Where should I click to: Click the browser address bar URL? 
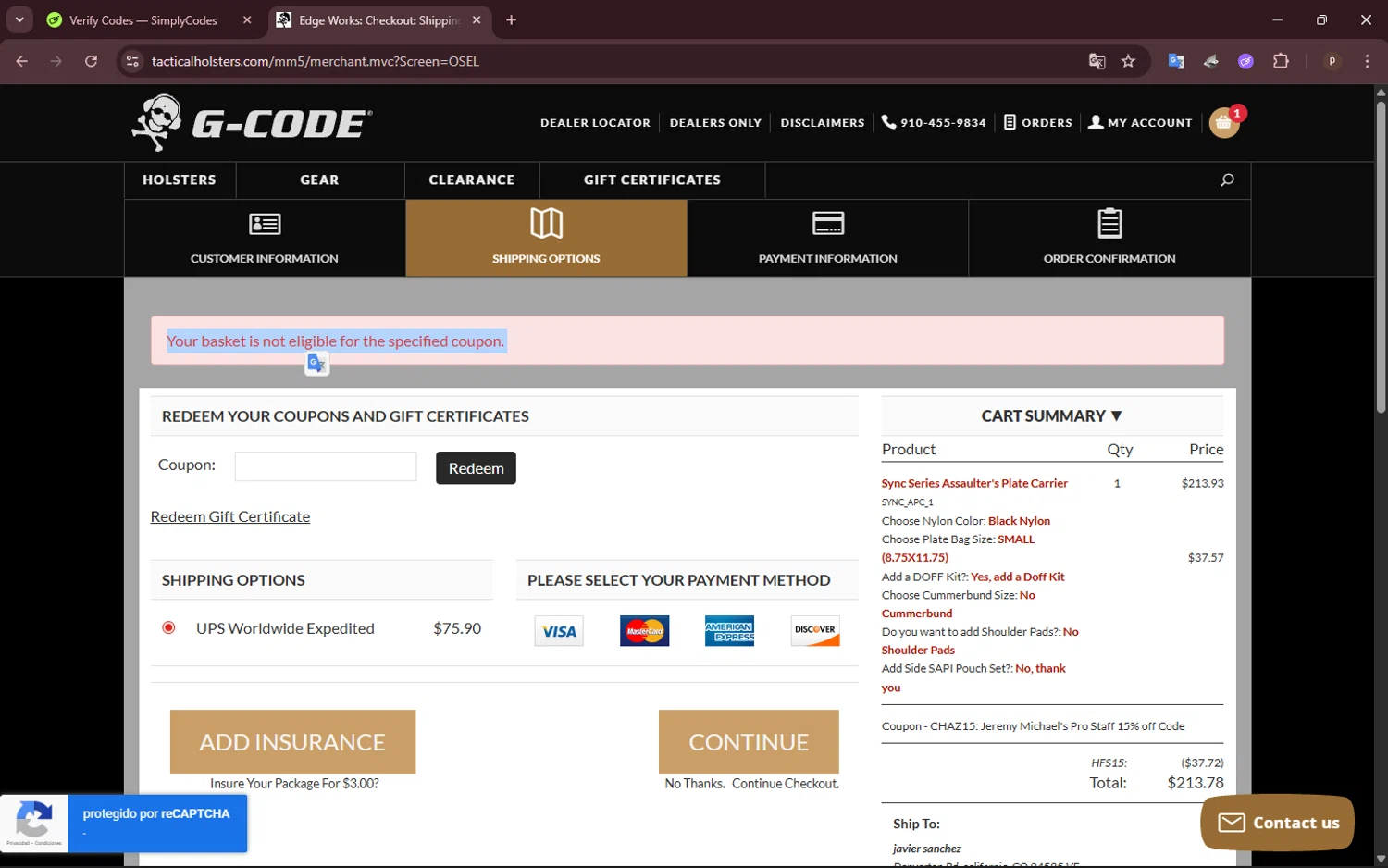pyautogui.click(x=316, y=61)
